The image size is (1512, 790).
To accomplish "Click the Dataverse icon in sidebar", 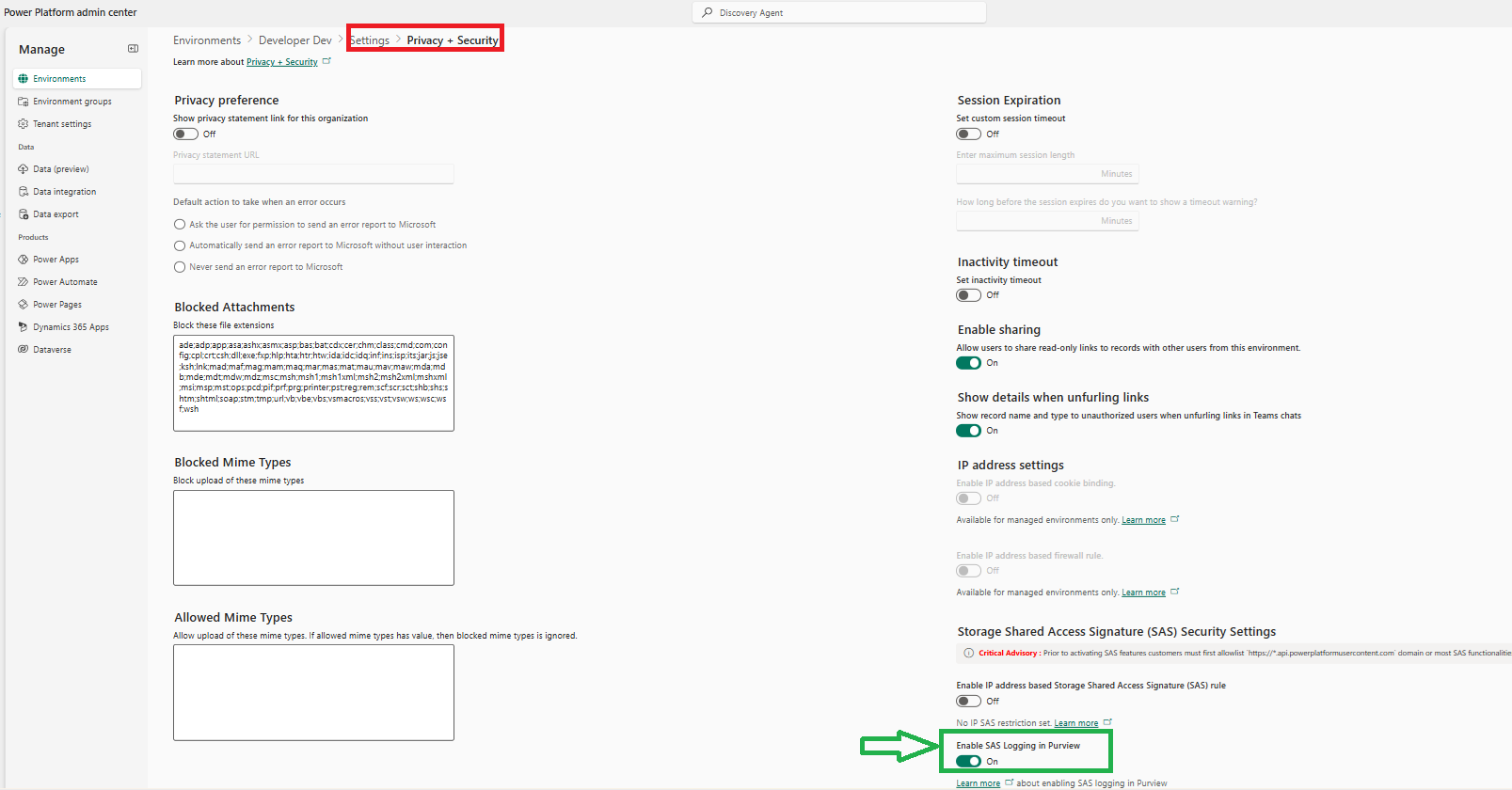I will [24, 350].
